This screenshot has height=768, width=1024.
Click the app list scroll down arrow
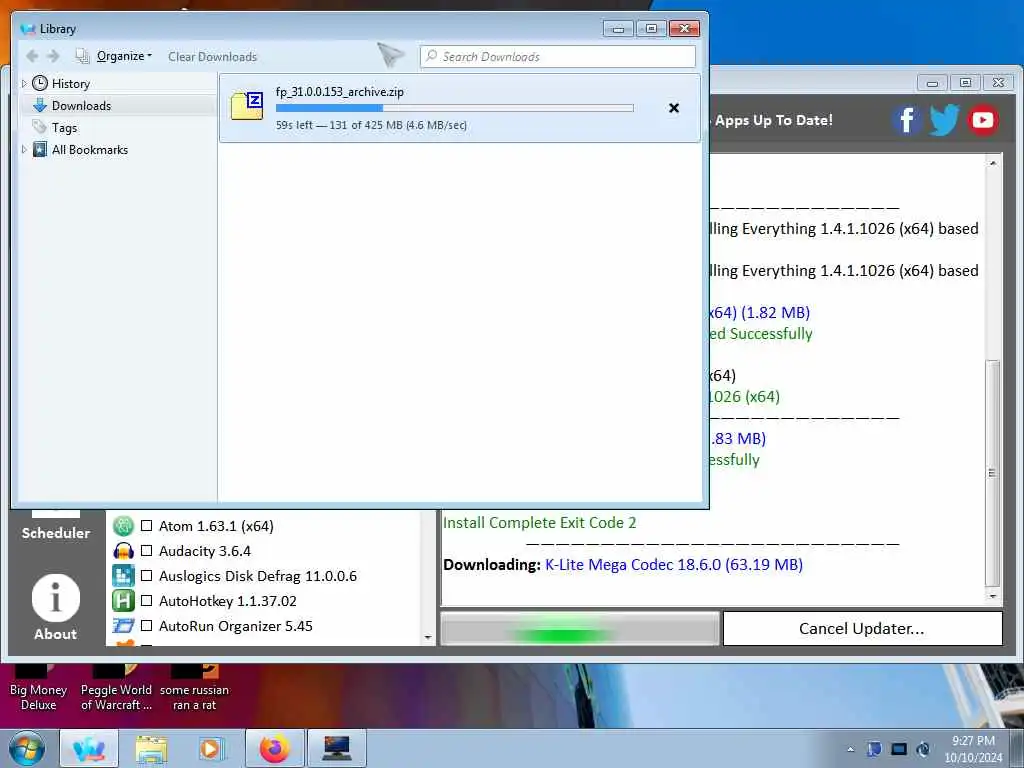tap(428, 637)
